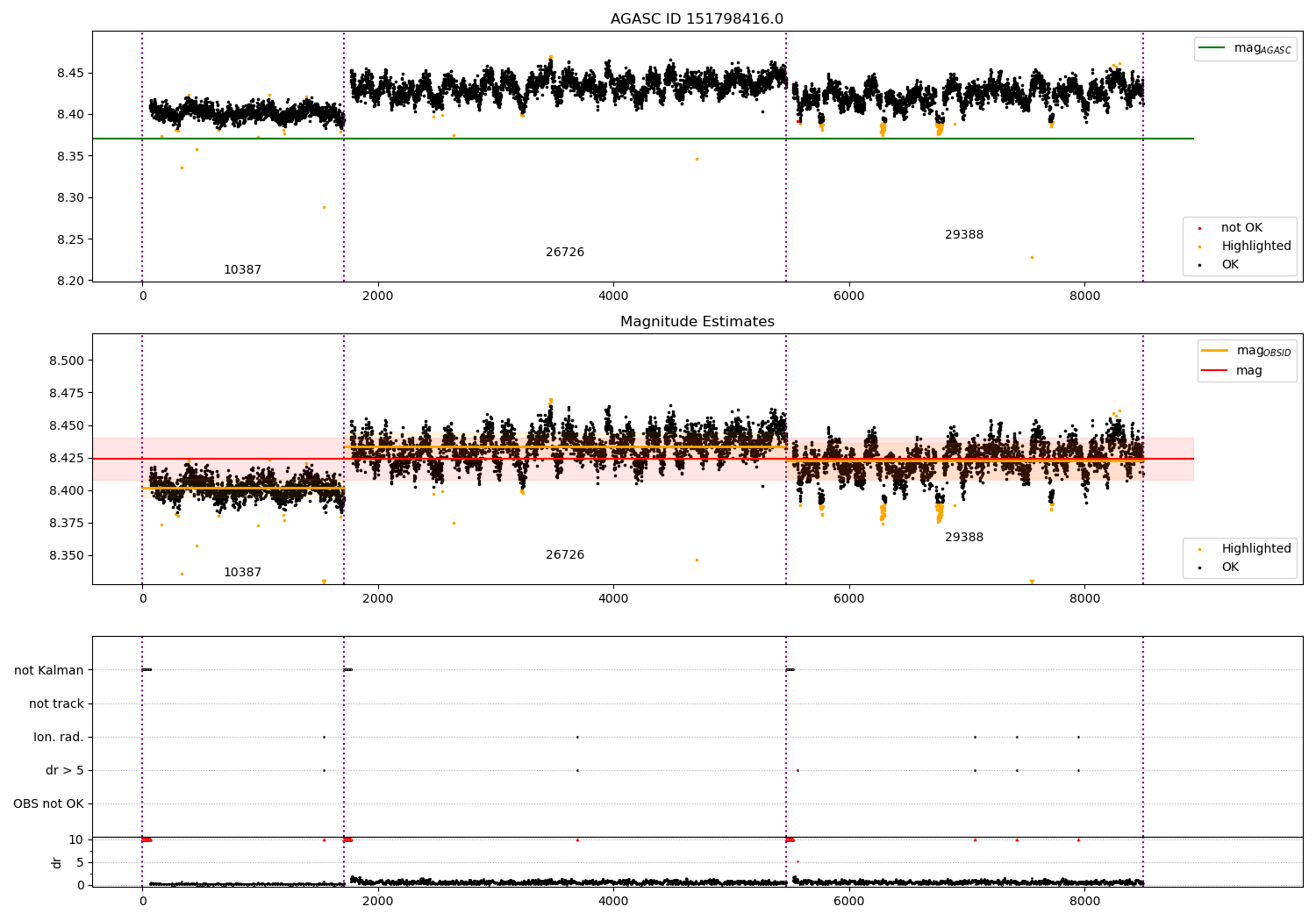1316x921 pixels.
Task: Click observation label 26726 in top plot
Action: click(x=565, y=253)
